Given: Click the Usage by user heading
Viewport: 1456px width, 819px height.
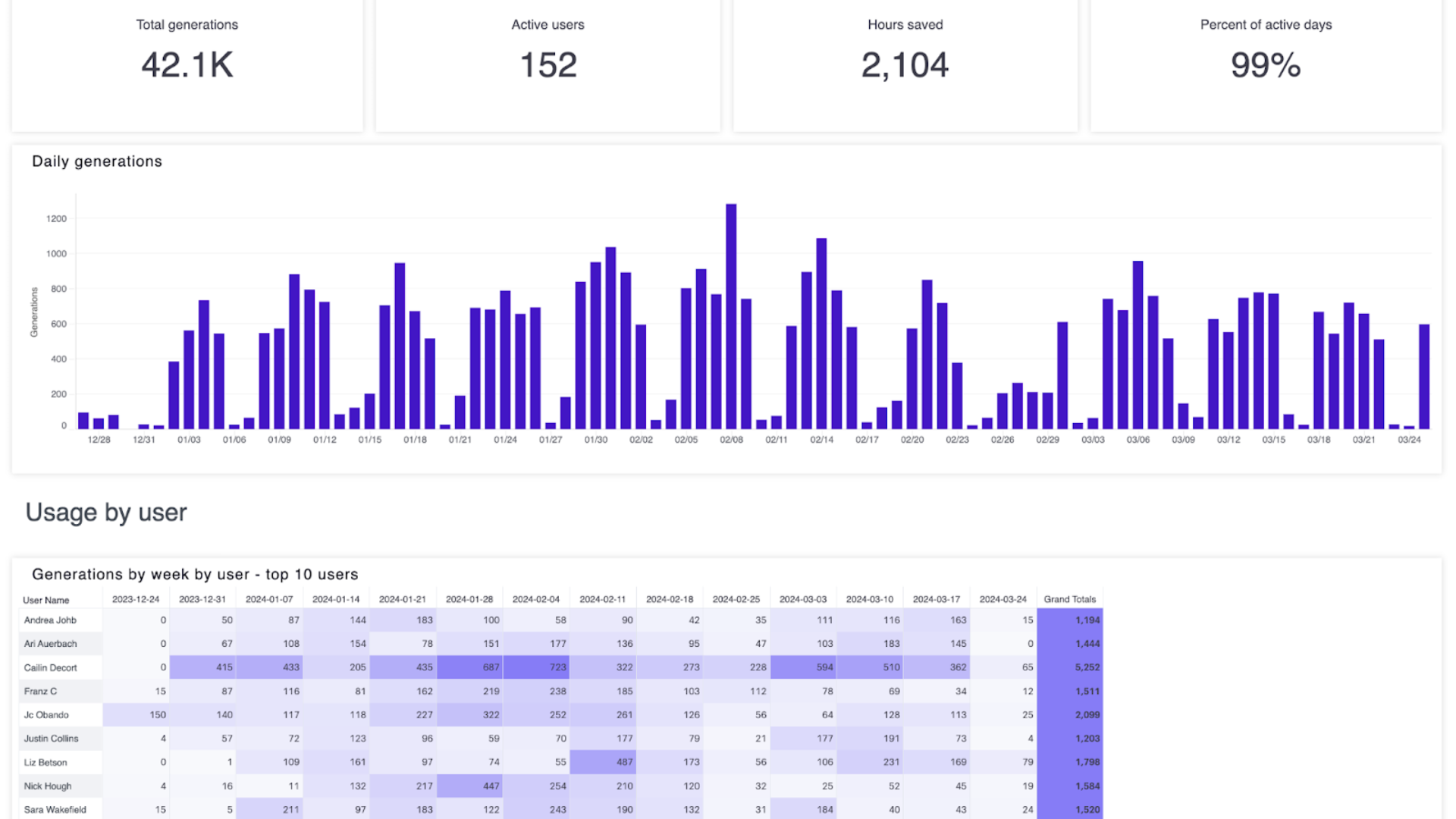Looking at the screenshot, I should point(106,513).
